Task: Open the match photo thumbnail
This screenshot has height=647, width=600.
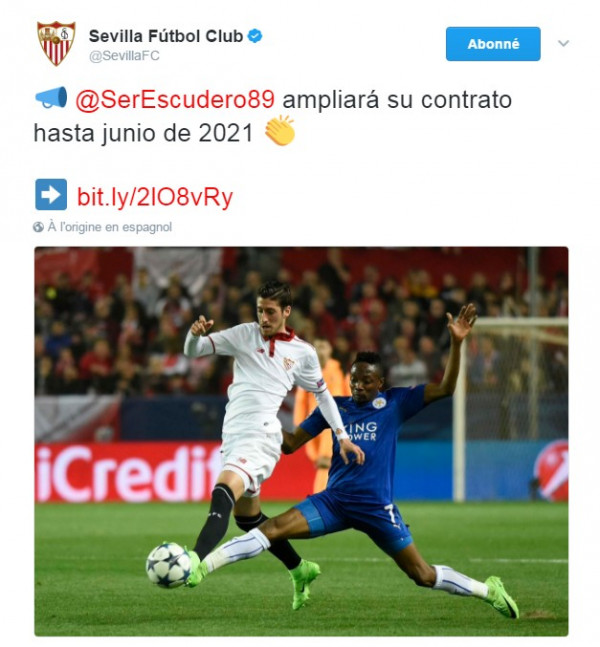Action: [301, 441]
